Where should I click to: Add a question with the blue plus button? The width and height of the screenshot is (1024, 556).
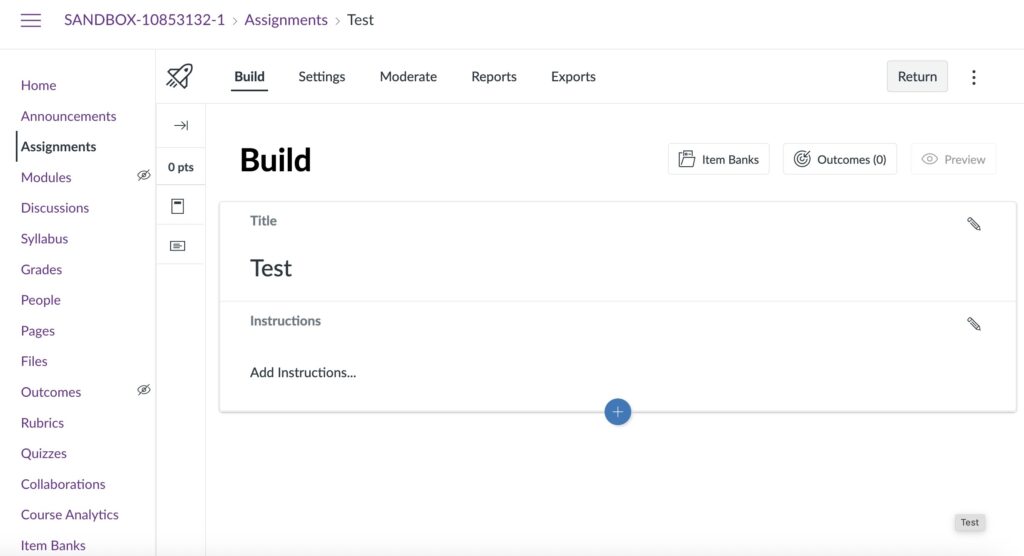618,412
